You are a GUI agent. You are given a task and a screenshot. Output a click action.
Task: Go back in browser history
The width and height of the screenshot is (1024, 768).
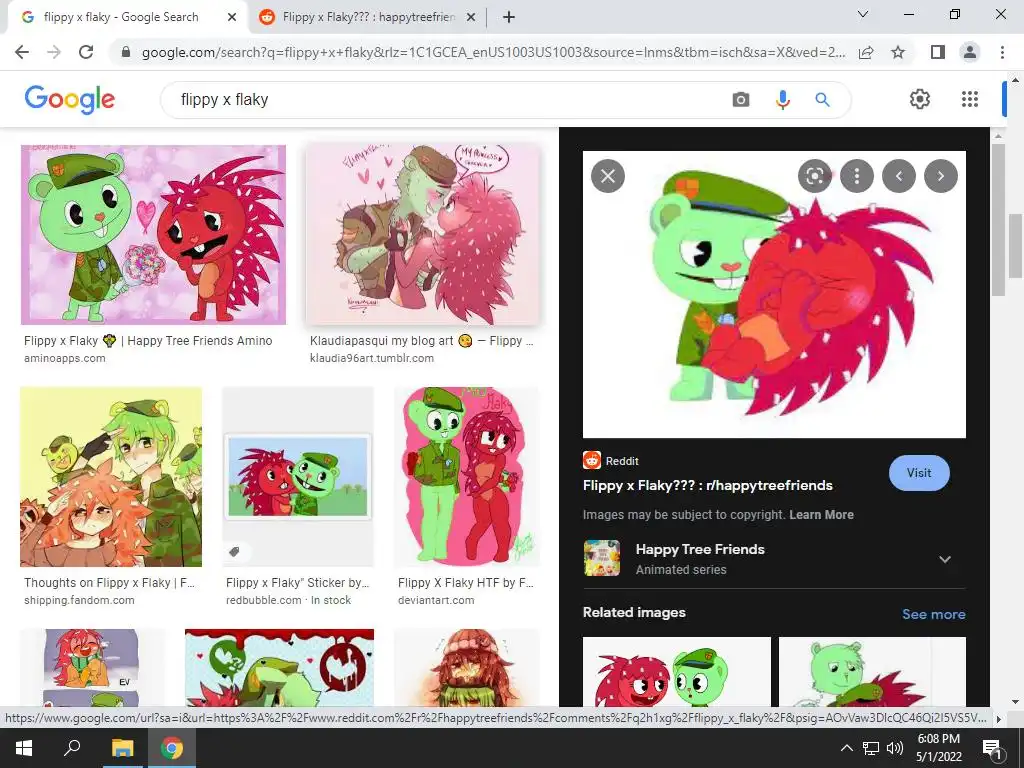pyautogui.click(x=22, y=52)
